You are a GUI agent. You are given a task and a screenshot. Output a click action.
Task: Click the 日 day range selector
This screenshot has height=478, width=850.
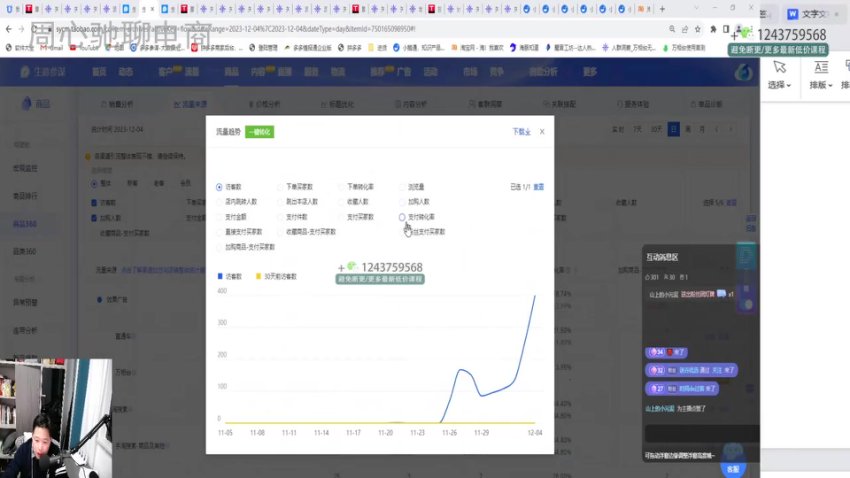pos(673,129)
